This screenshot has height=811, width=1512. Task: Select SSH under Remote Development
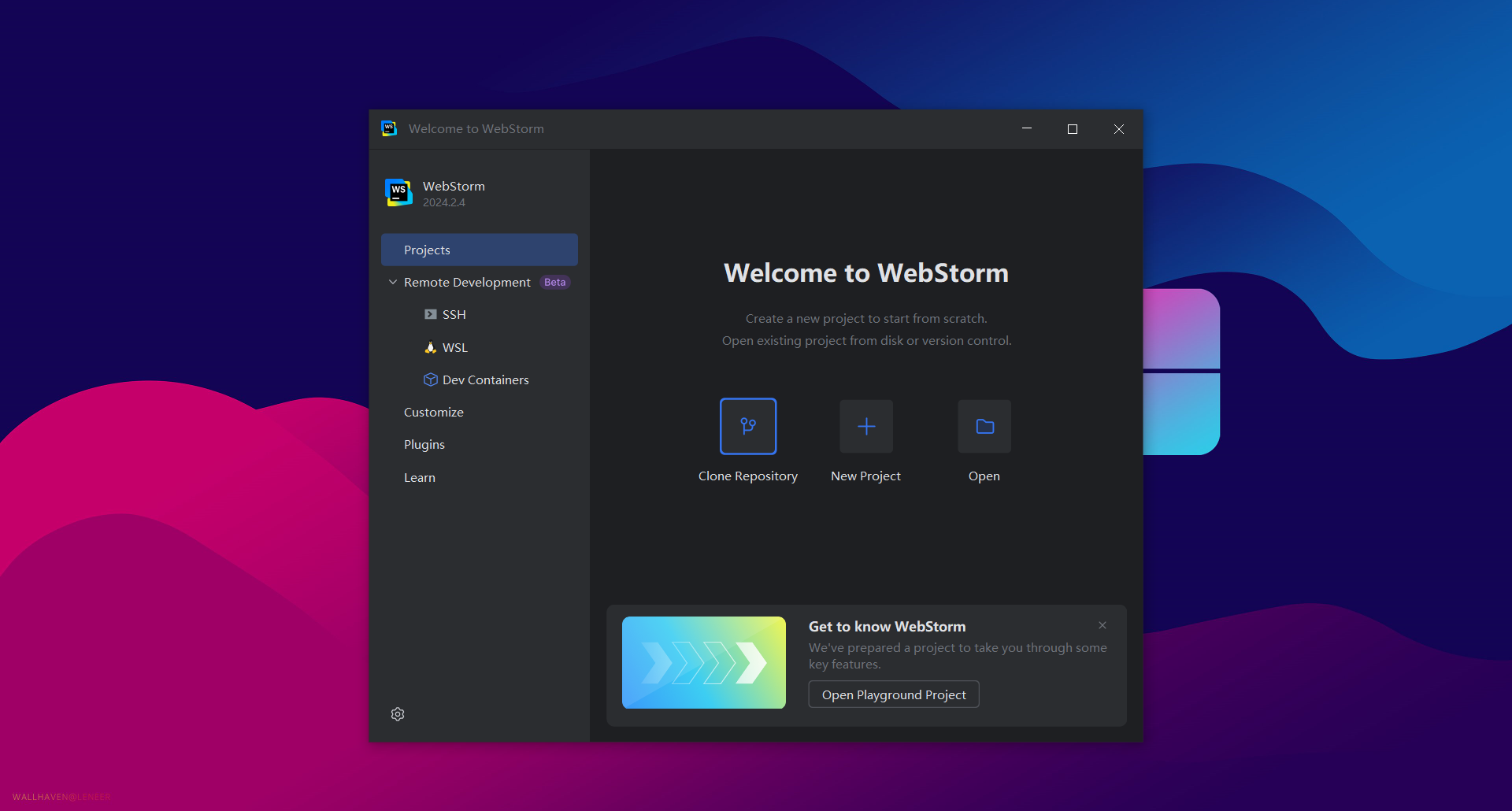coord(480,314)
